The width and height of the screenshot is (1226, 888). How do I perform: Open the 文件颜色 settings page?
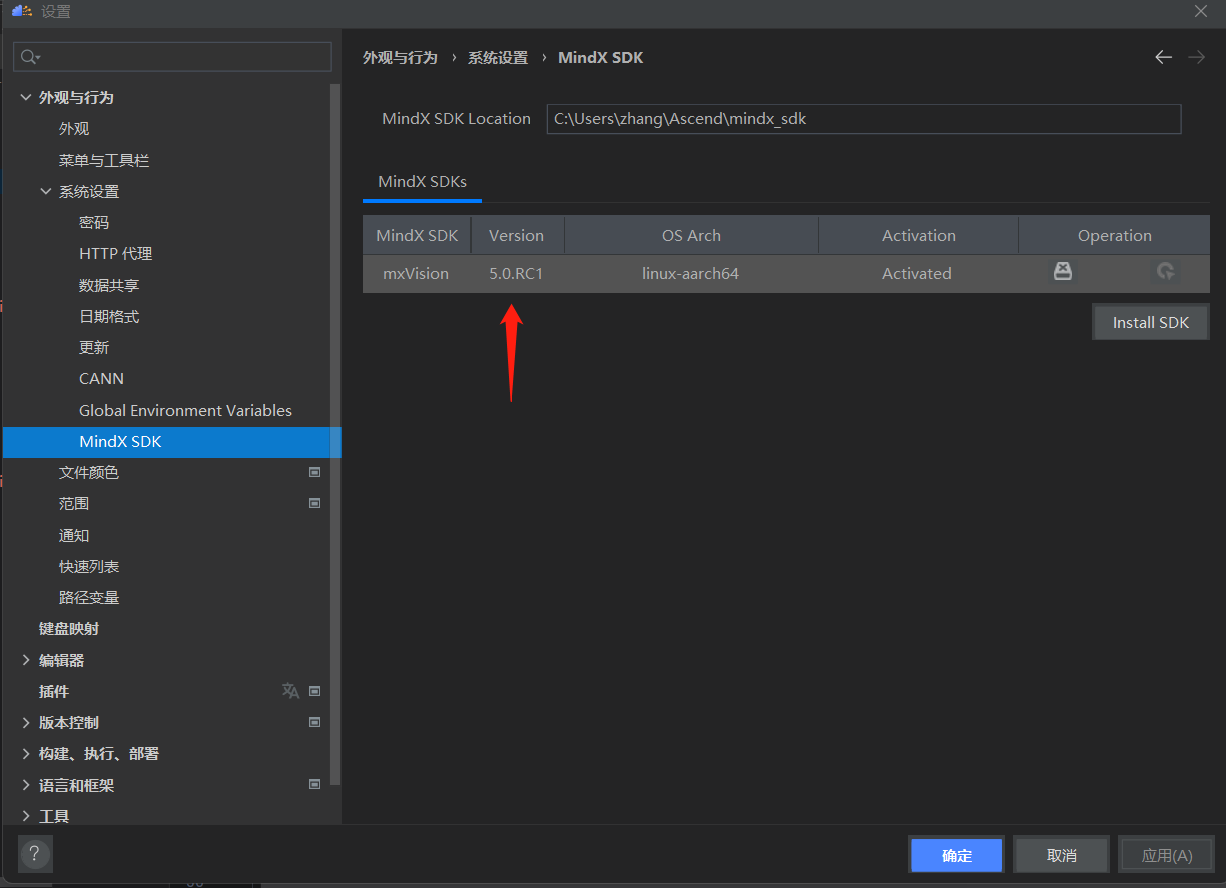tap(89, 472)
